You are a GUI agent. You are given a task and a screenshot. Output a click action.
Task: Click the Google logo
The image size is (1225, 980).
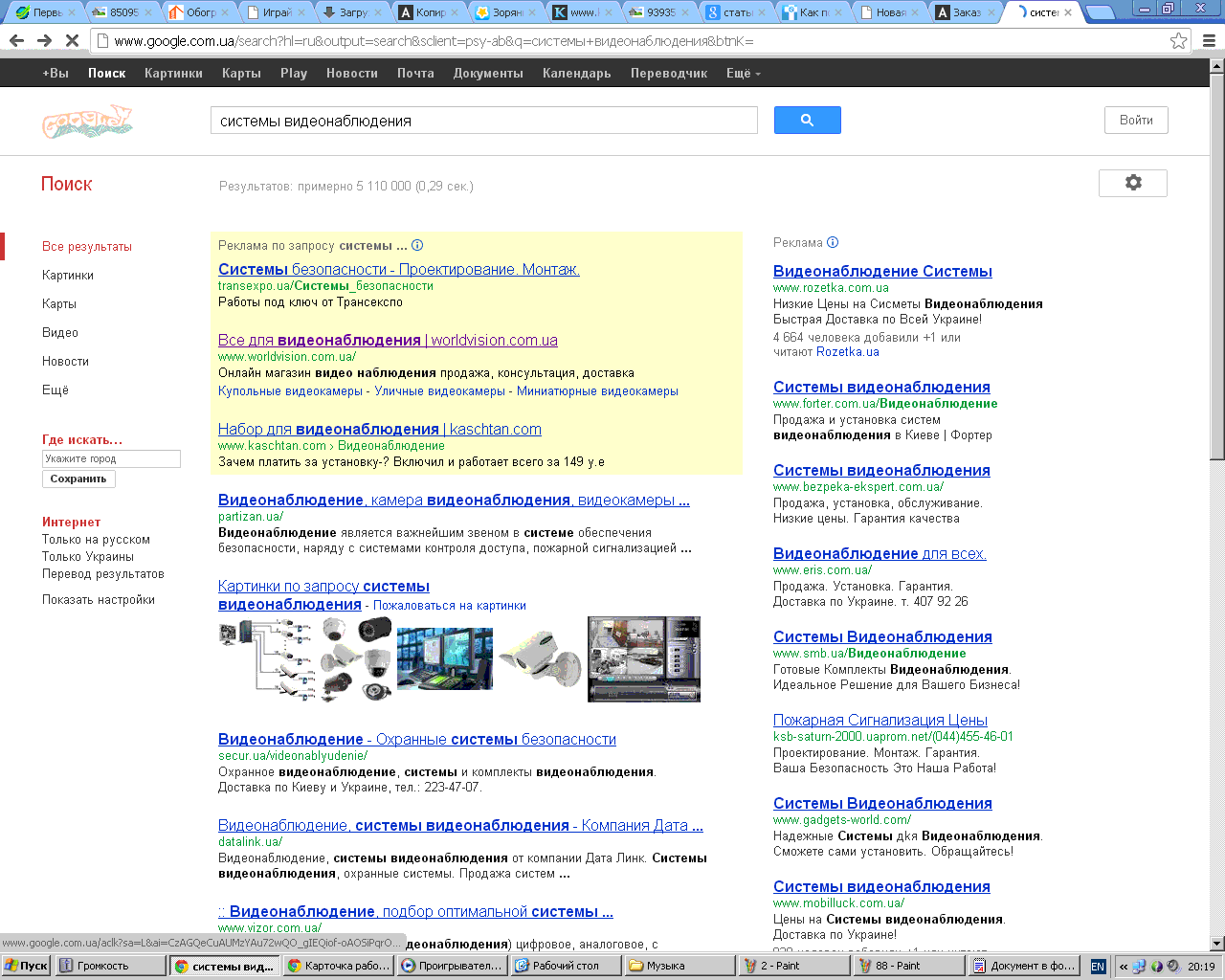[x=87, y=122]
